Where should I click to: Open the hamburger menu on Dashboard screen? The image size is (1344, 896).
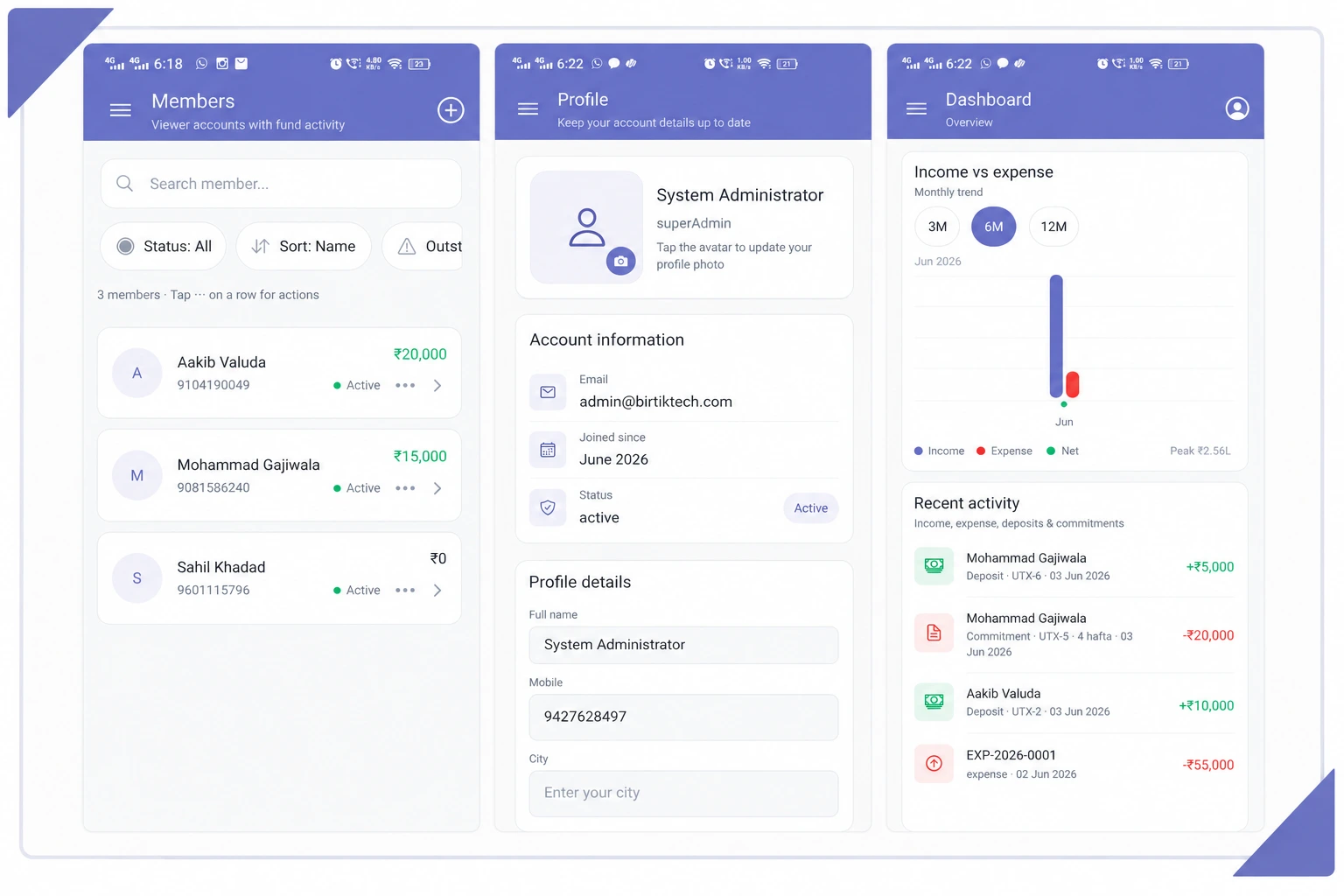tap(916, 108)
